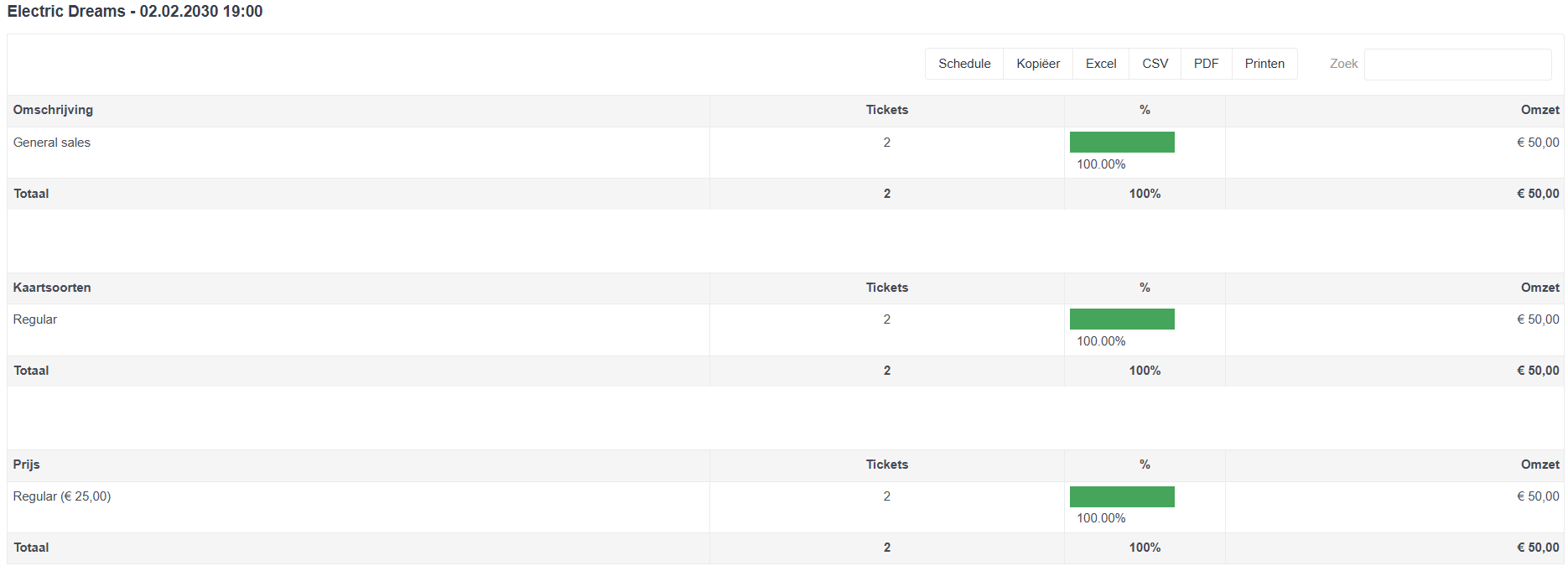The image size is (1568, 566).
Task: Select the Regular (€ 25,00) row
Action: point(62,496)
